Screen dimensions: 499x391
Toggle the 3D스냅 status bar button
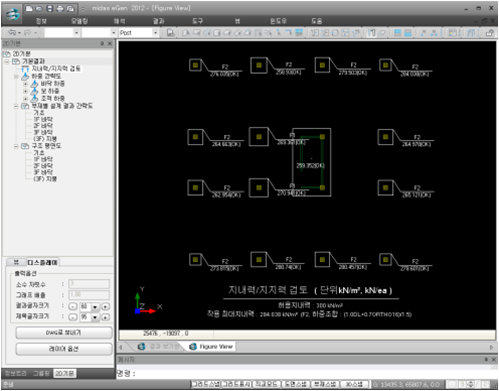click(x=354, y=384)
